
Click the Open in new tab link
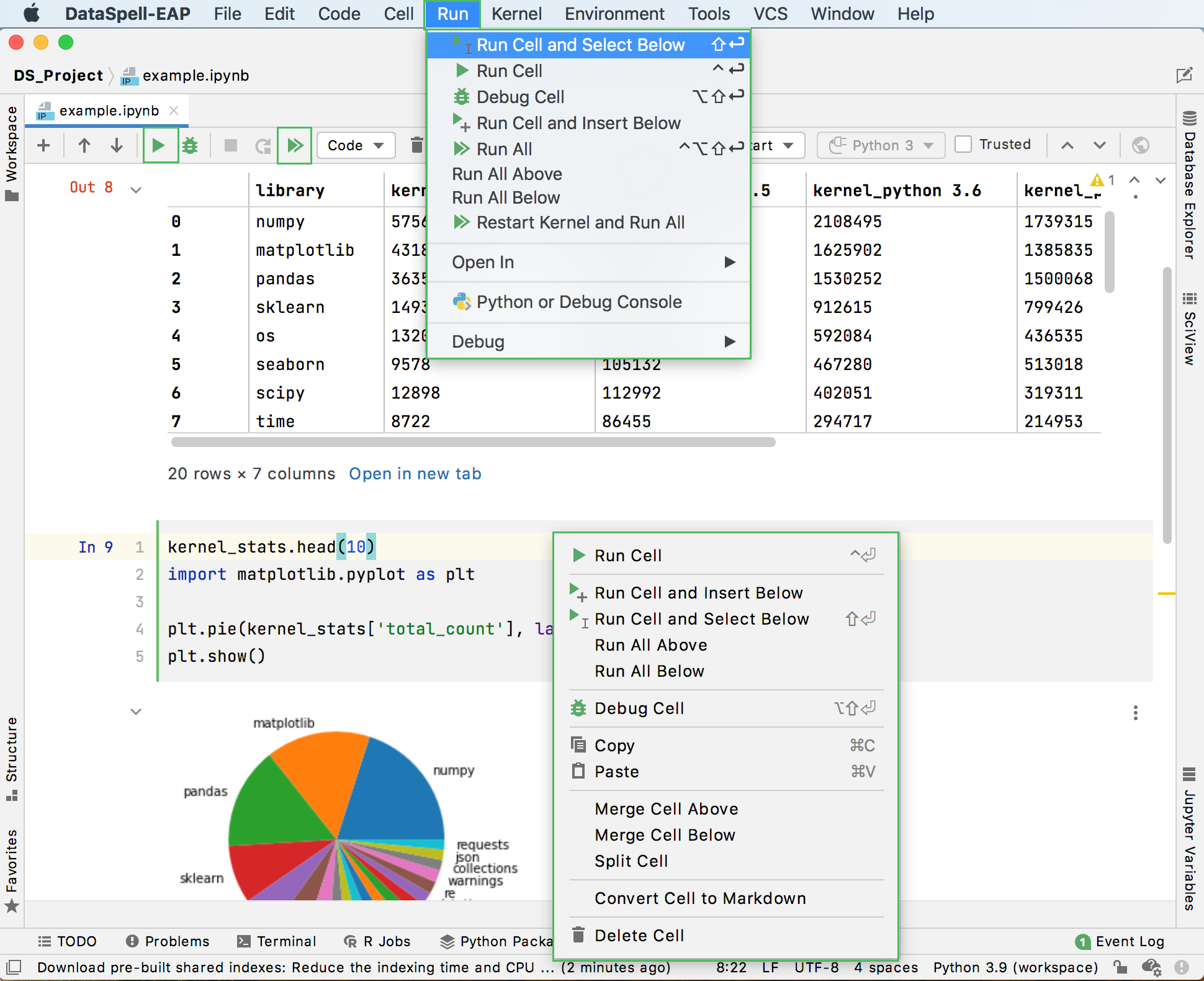point(415,474)
